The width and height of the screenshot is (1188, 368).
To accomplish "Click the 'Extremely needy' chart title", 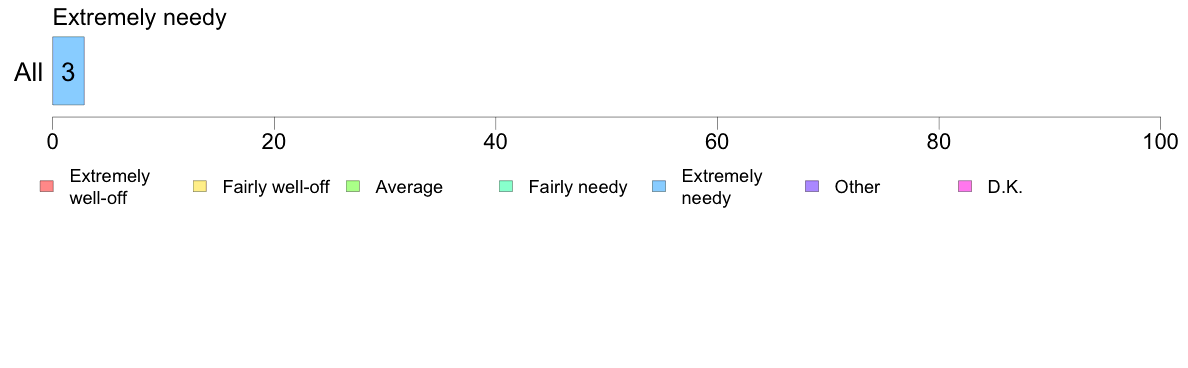I will [139, 18].
